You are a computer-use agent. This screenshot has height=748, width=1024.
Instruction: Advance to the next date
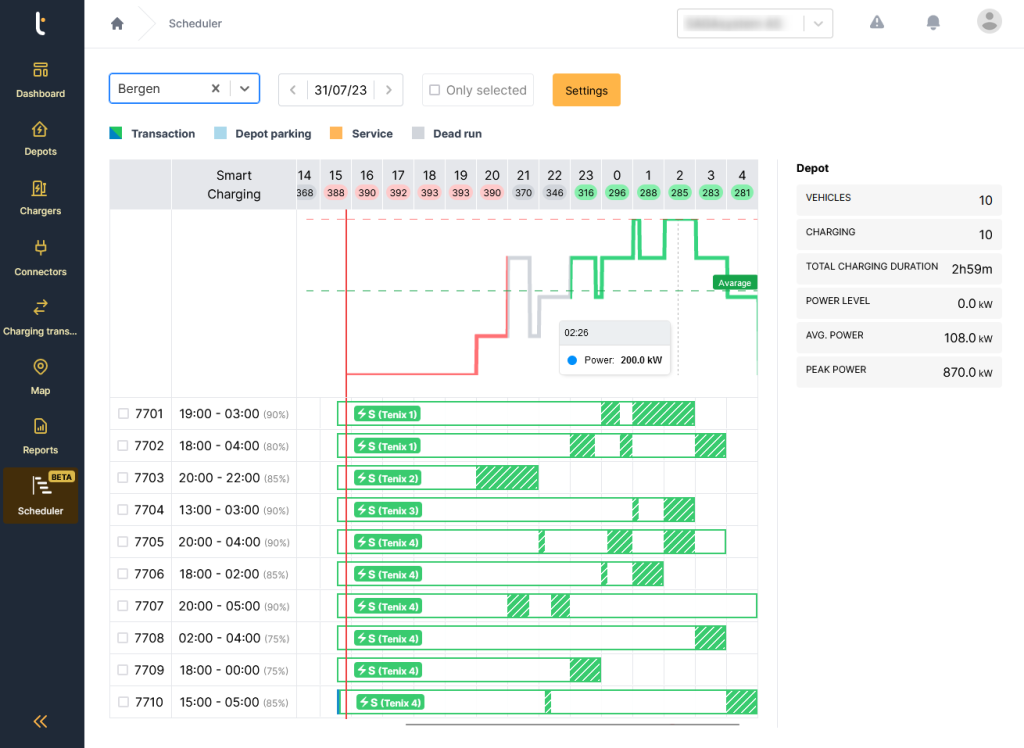(x=389, y=90)
